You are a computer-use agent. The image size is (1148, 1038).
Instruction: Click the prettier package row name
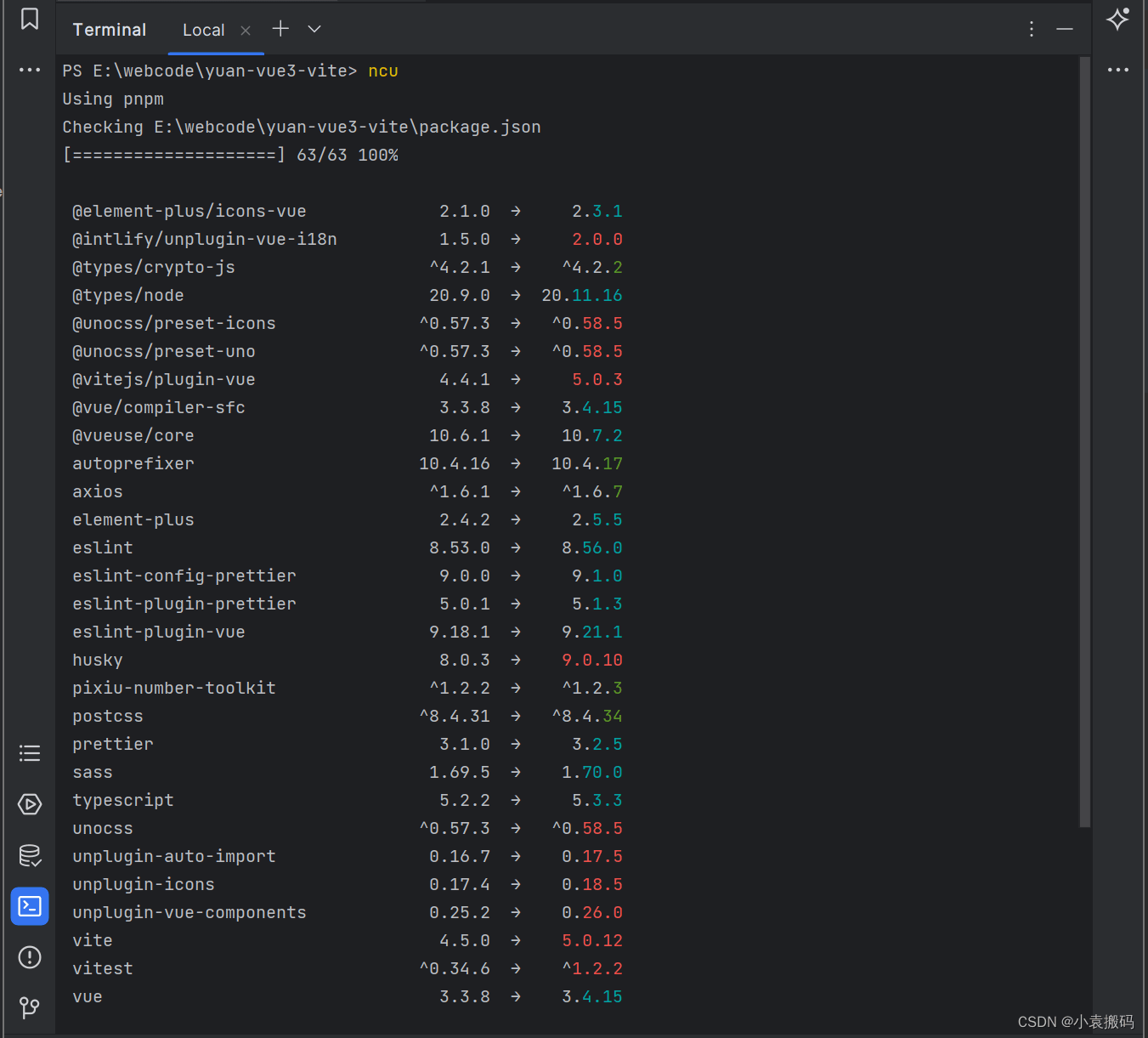point(113,744)
